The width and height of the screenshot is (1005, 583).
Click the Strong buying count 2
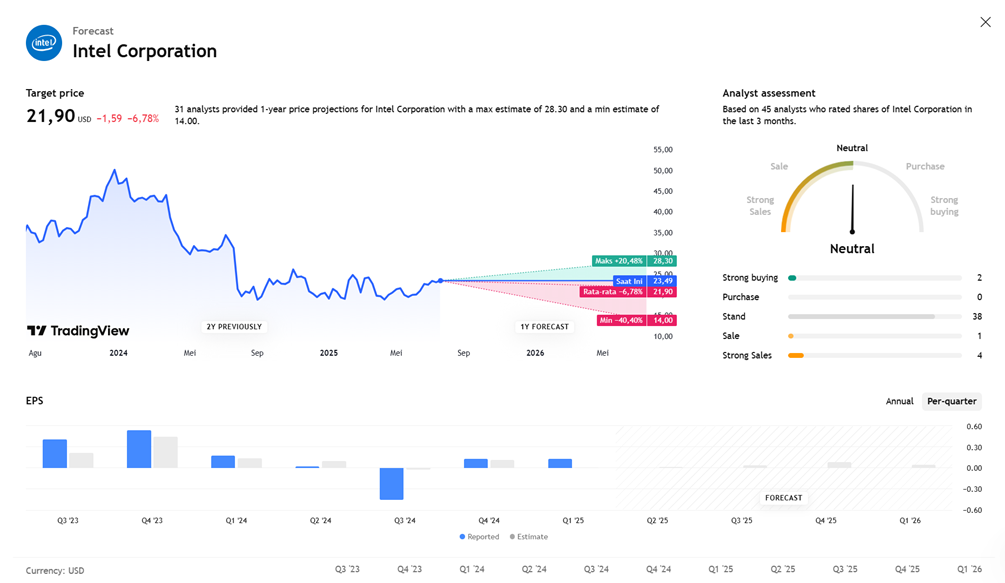(979, 278)
